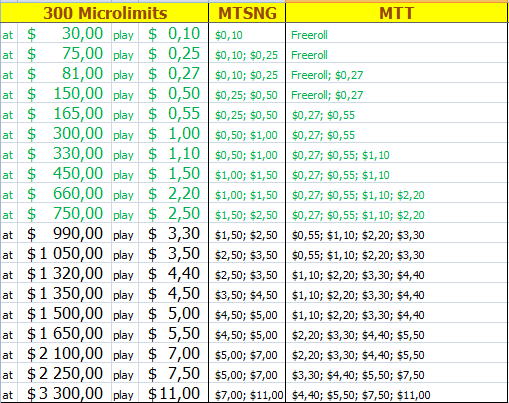The image size is (509, 403).
Task: Click the bankroll cell showing 30,00
Action: point(64,33)
